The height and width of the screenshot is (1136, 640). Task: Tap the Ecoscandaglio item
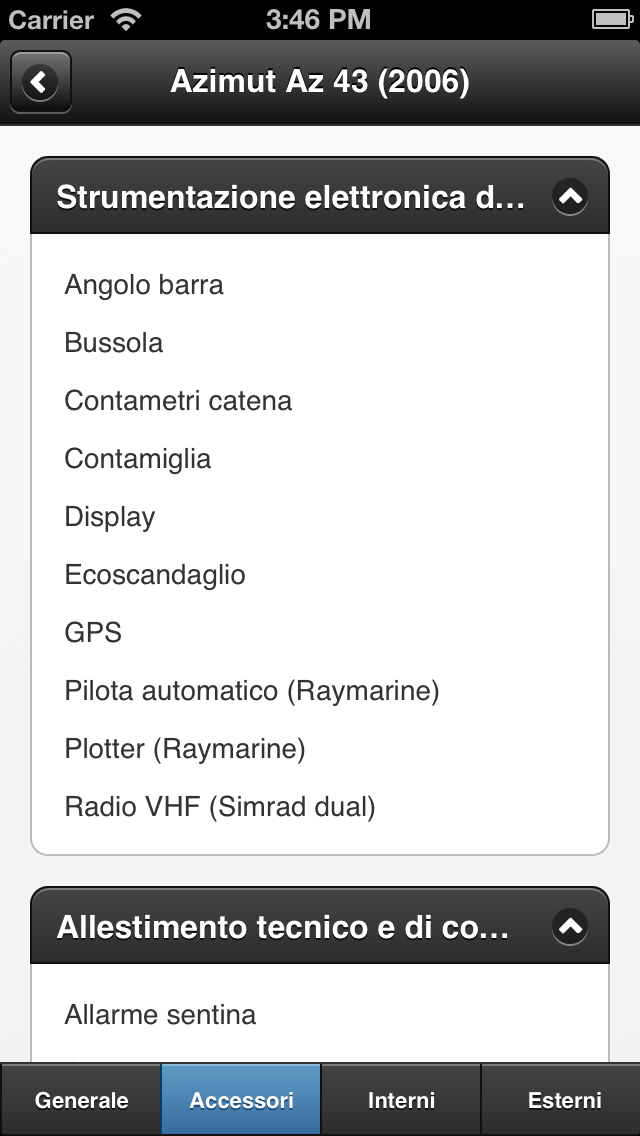[155, 575]
